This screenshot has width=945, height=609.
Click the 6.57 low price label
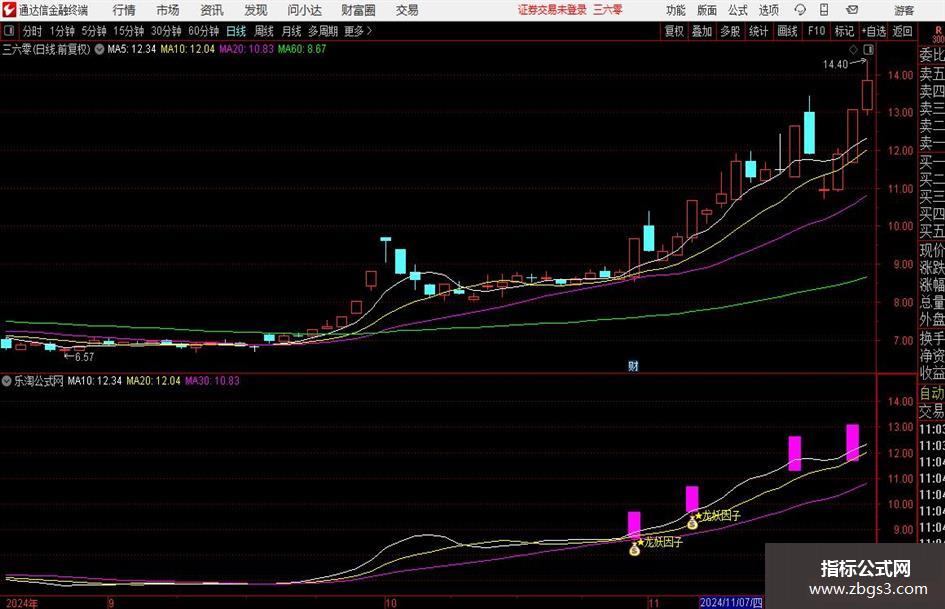pyautogui.click(x=84, y=357)
